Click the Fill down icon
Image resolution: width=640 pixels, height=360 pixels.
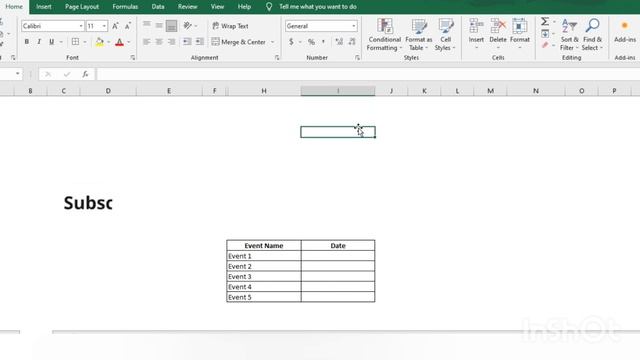pos(545,33)
